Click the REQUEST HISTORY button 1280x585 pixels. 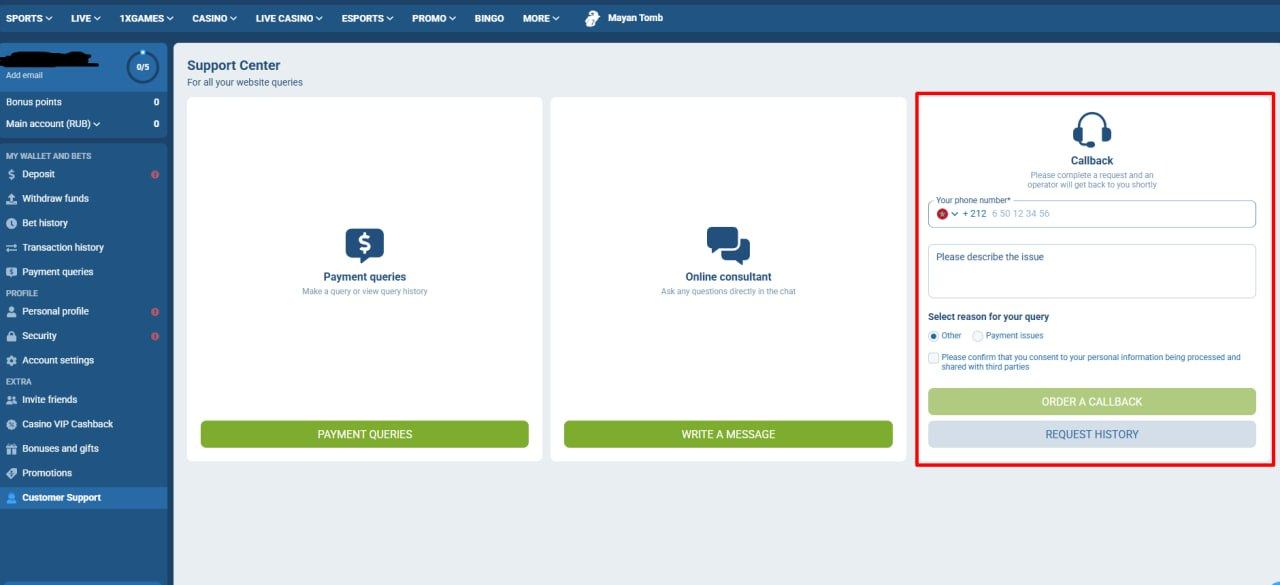tap(1091, 434)
